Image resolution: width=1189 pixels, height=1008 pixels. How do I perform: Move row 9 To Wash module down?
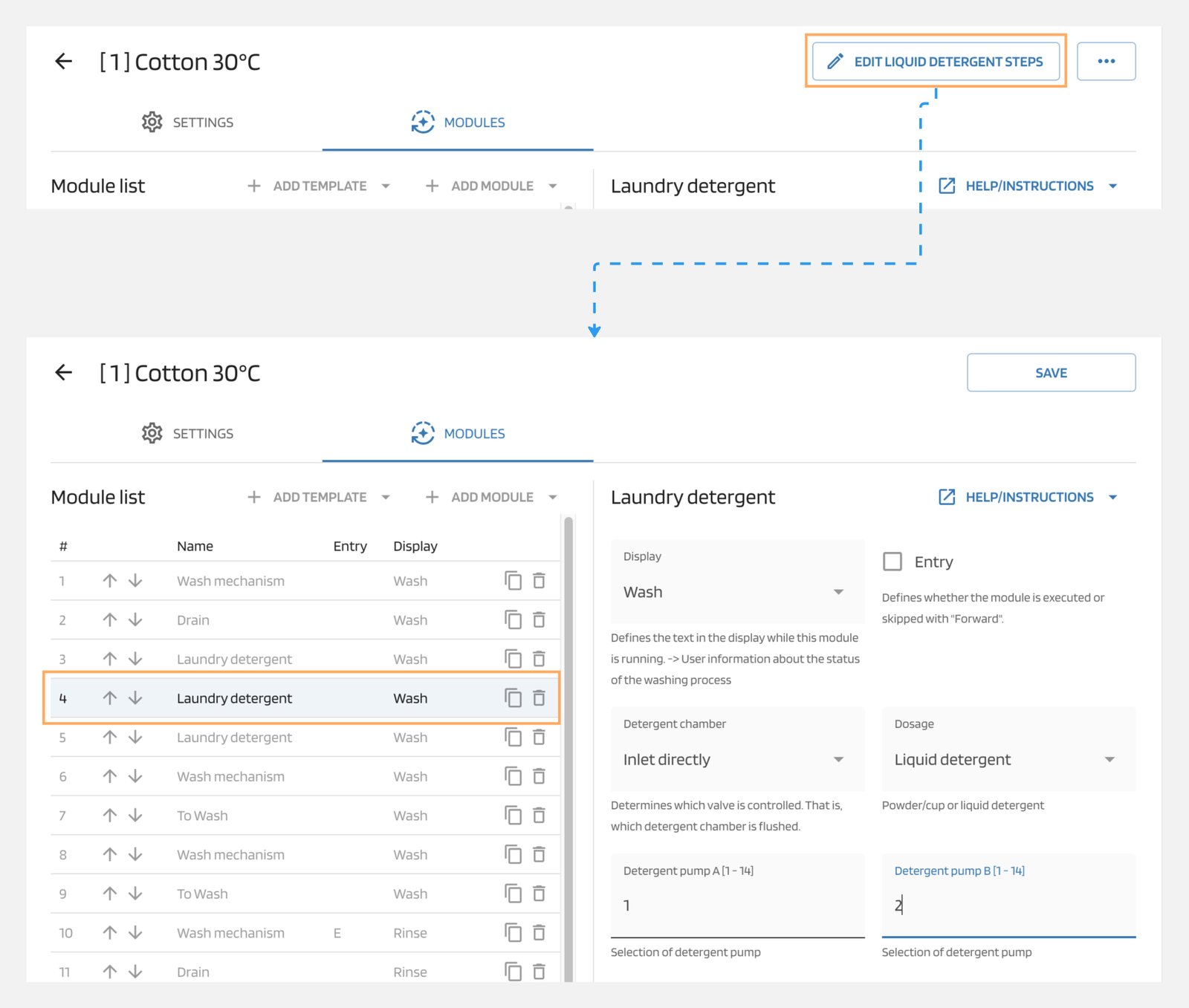tap(135, 894)
